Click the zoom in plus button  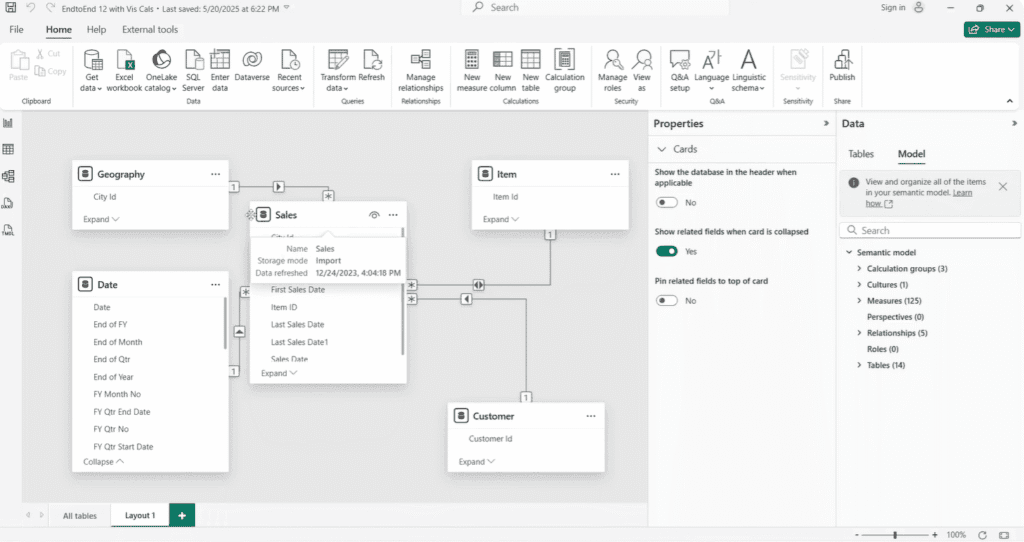(935, 535)
